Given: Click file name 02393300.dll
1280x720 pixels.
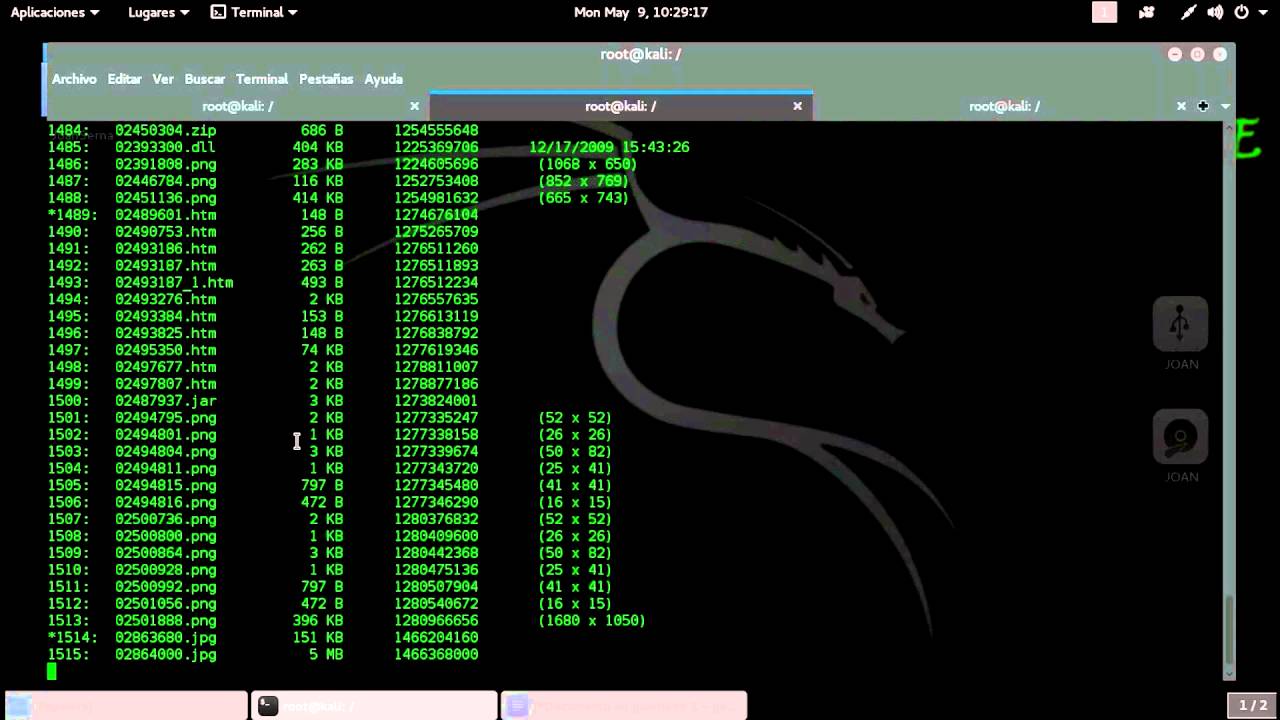Looking at the screenshot, I should click(x=165, y=147).
